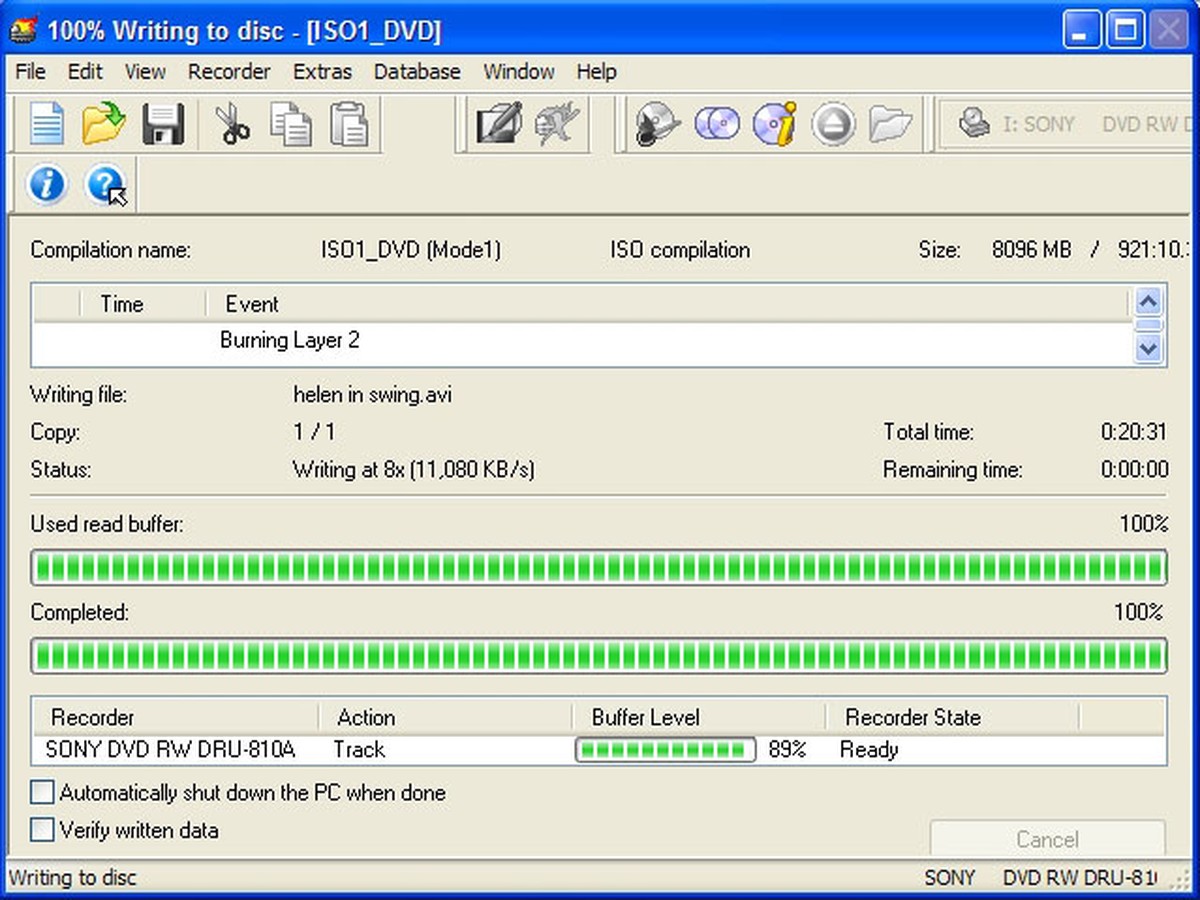Open a compilation with the folder icon
1200x900 pixels.
tap(104, 125)
